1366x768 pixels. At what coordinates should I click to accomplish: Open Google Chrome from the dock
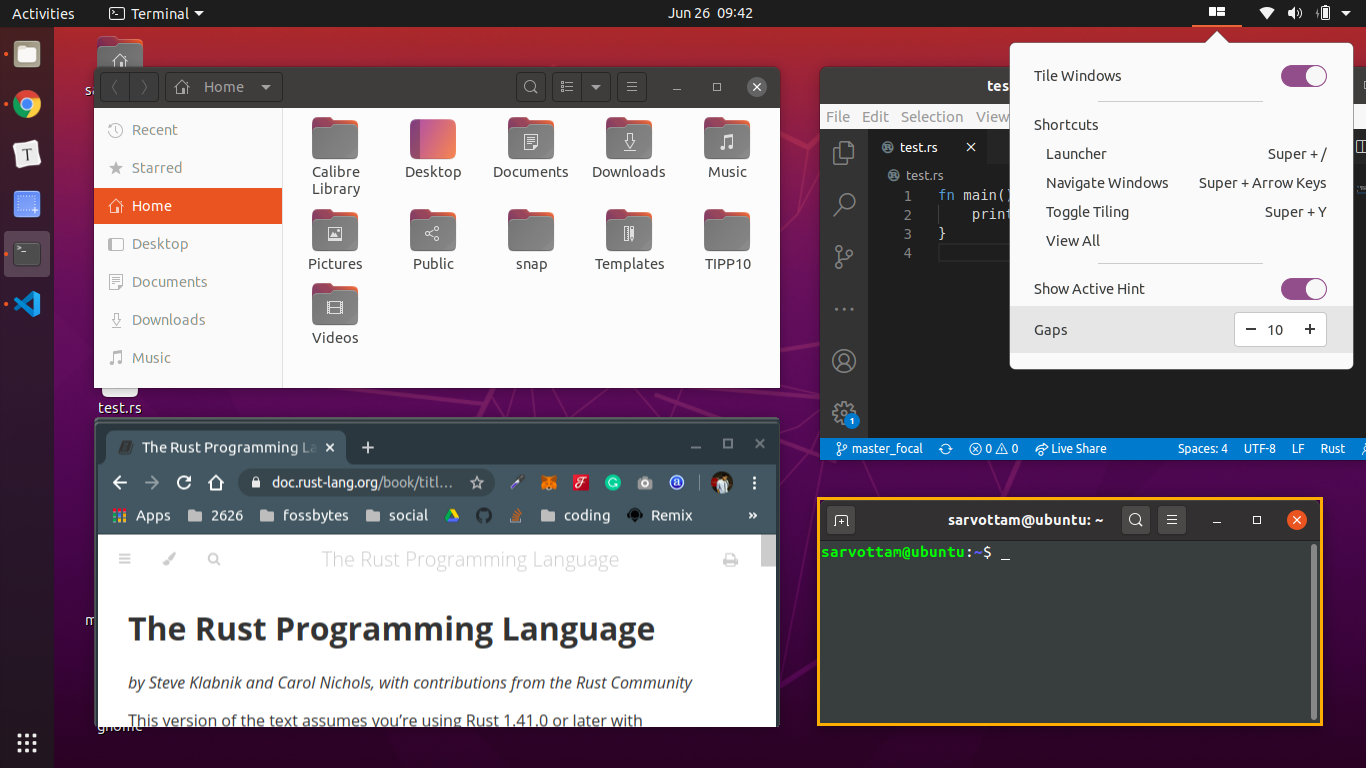pyautogui.click(x=27, y=104)
